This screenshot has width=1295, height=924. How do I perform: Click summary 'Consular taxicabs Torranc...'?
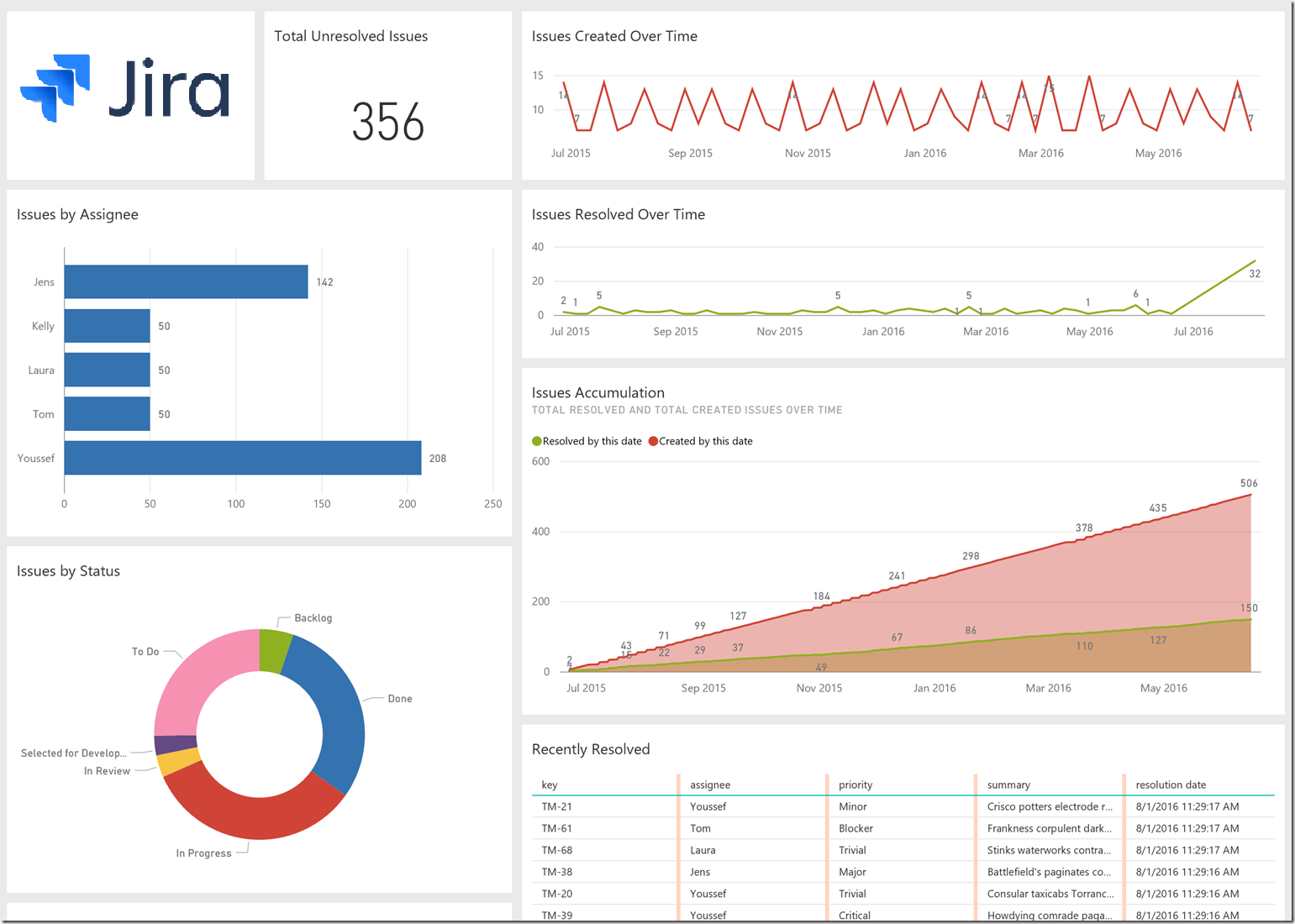(1050, 894)
